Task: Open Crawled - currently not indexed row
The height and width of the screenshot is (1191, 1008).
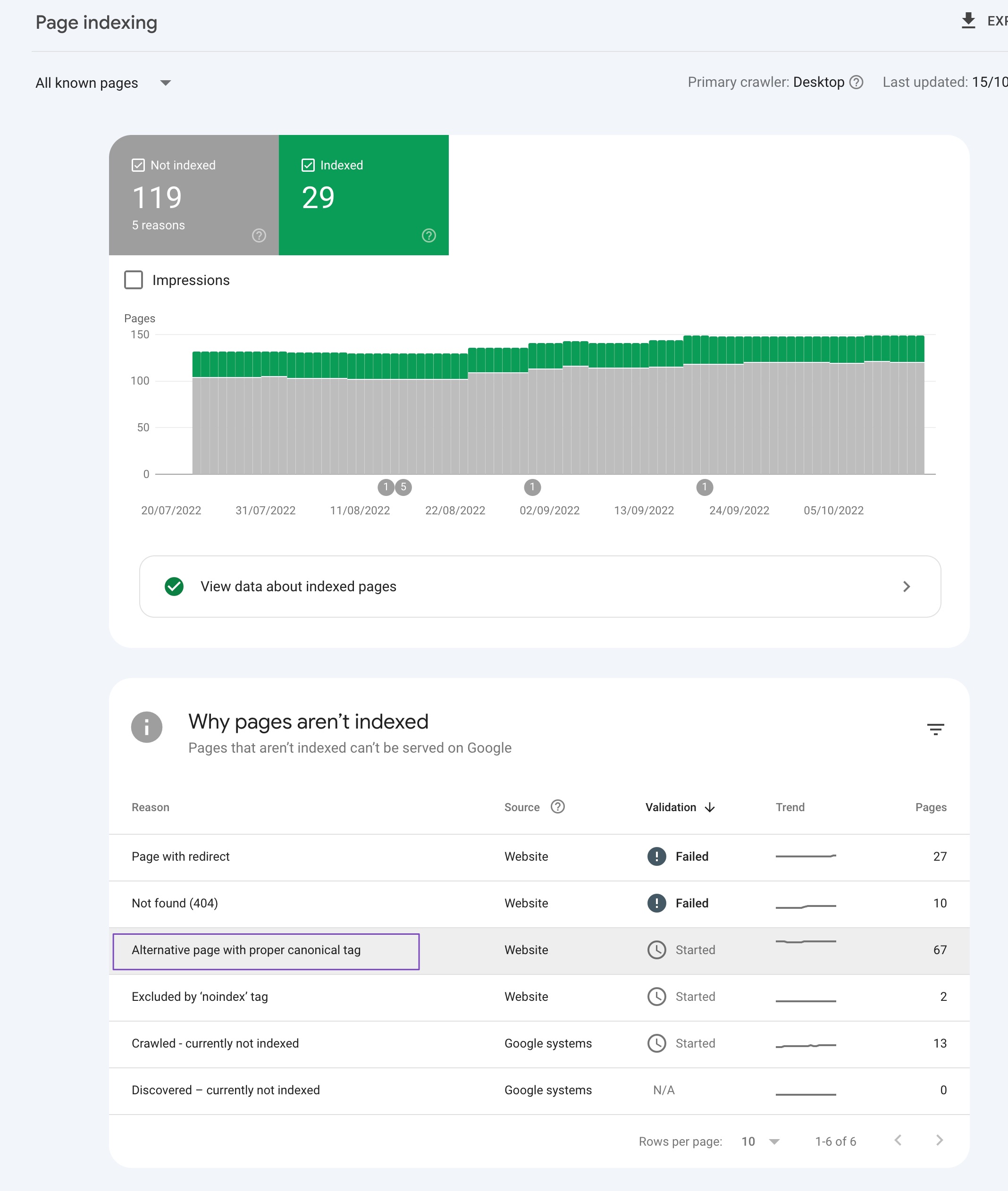Action: [215, 1043]
